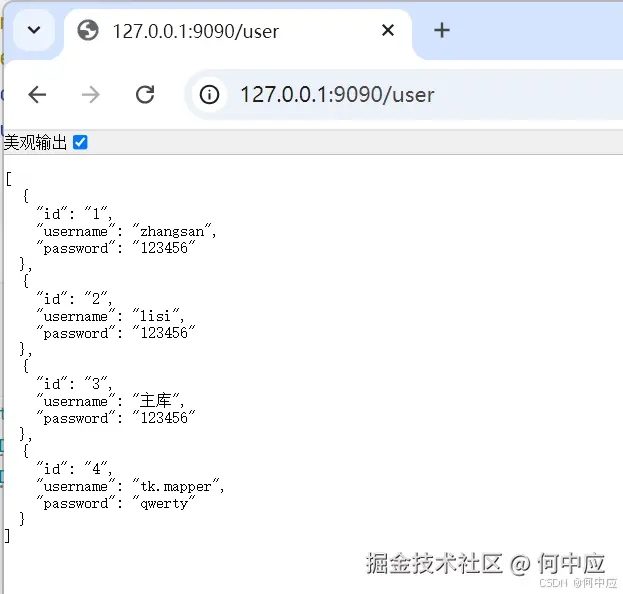The image size is (623, 594).
Task: Open the tab search dropdown arrow
Action: point(34,30)
